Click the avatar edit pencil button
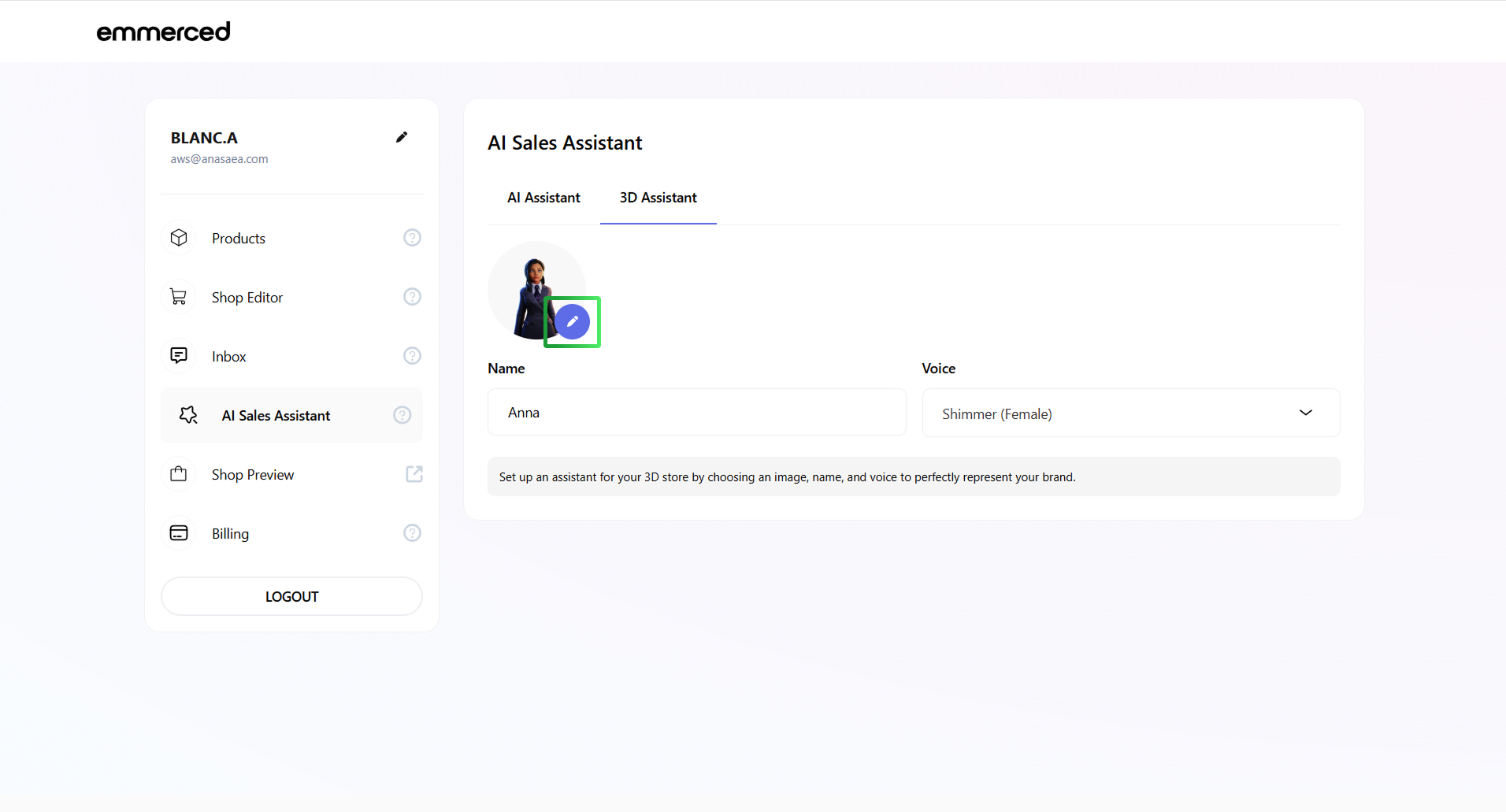 [x=573, y=321]
